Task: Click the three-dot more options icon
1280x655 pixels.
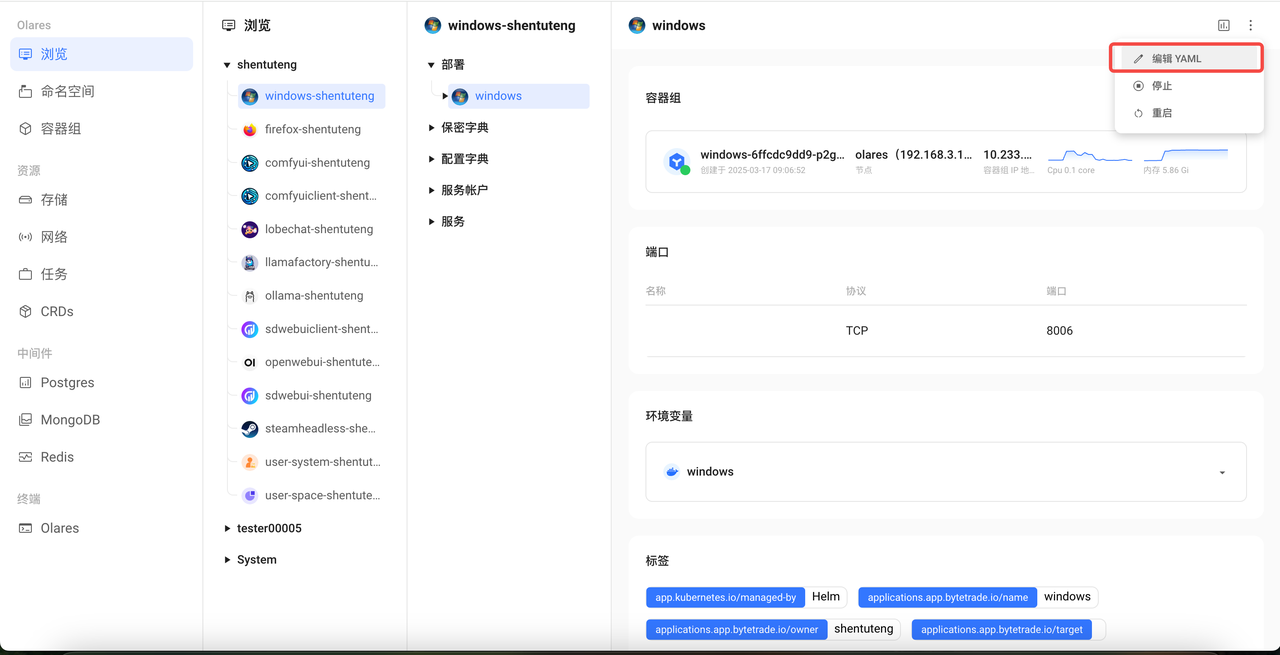Action: [x=1250, y=26]
